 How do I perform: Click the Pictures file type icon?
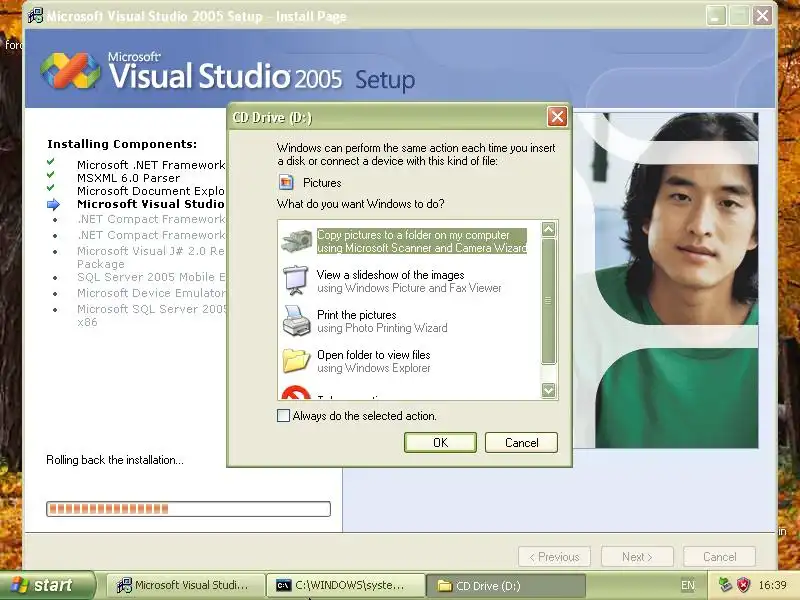coord(286,182)
